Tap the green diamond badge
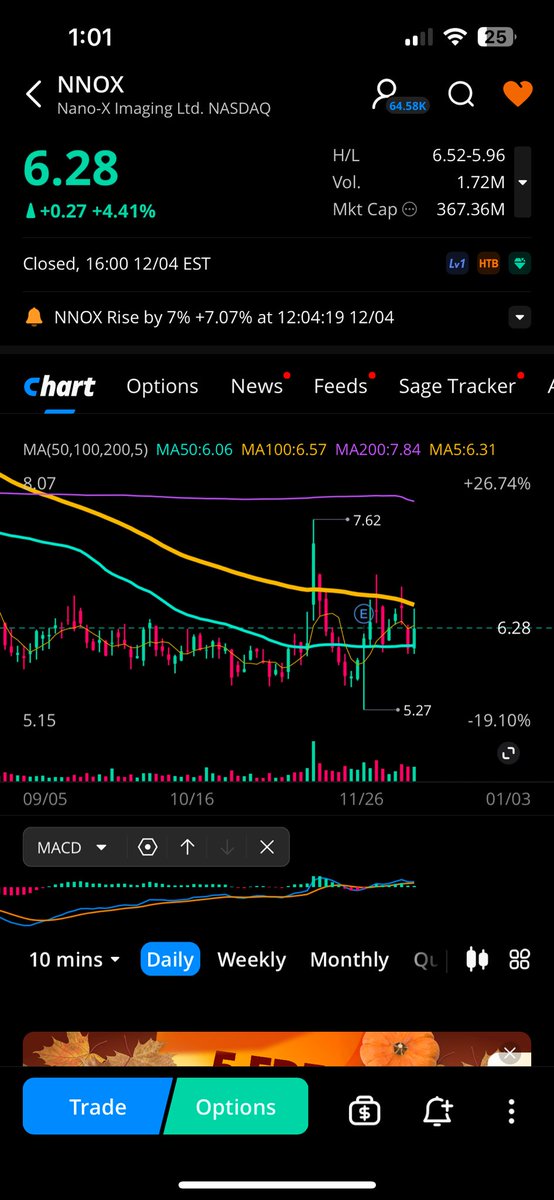Image resolution: width=554 pixels, height=1200 pixels. tap(520, 264)
